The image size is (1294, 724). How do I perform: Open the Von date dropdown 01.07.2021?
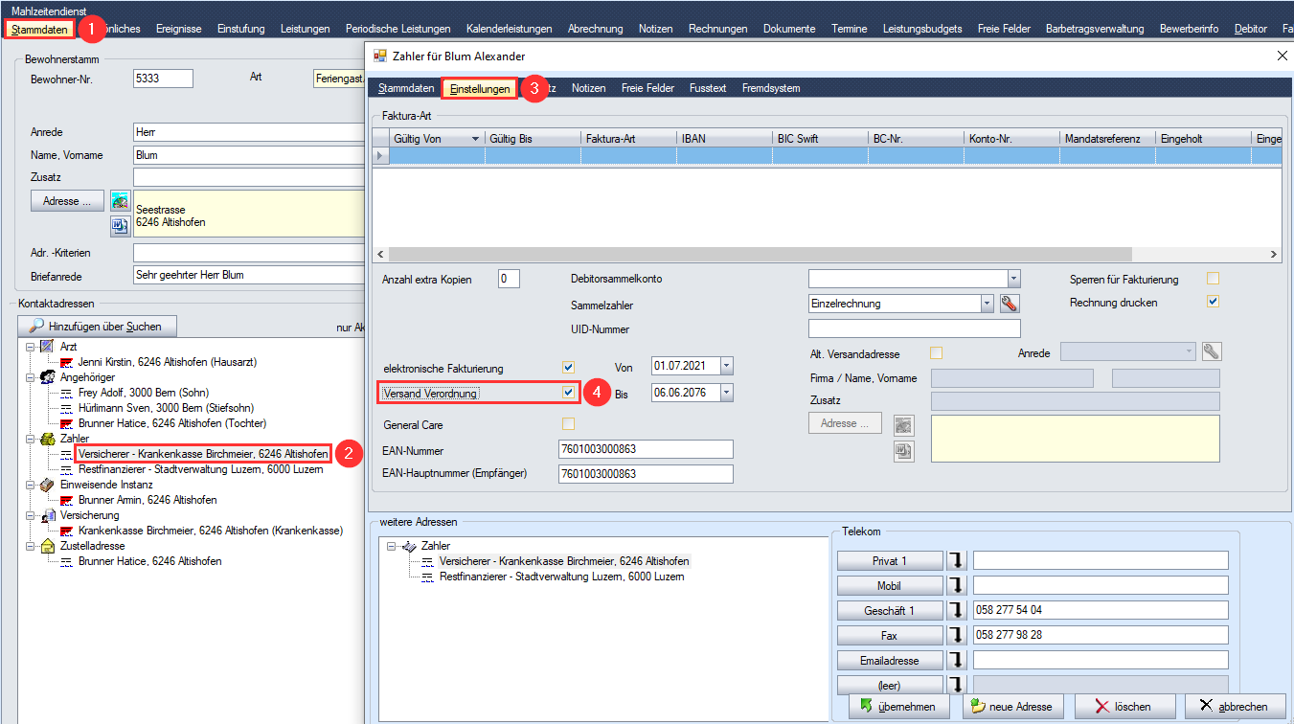726,366
